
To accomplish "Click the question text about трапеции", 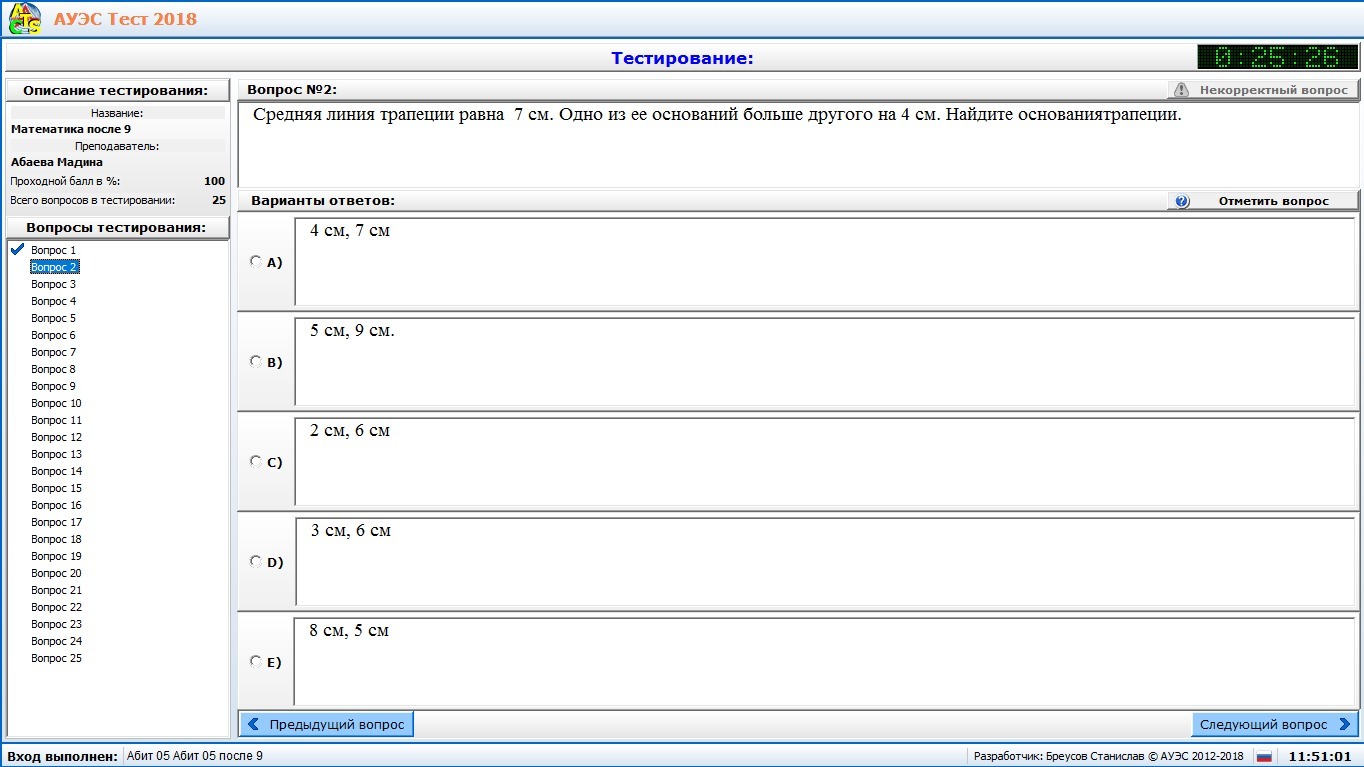I will click(717, 115).
